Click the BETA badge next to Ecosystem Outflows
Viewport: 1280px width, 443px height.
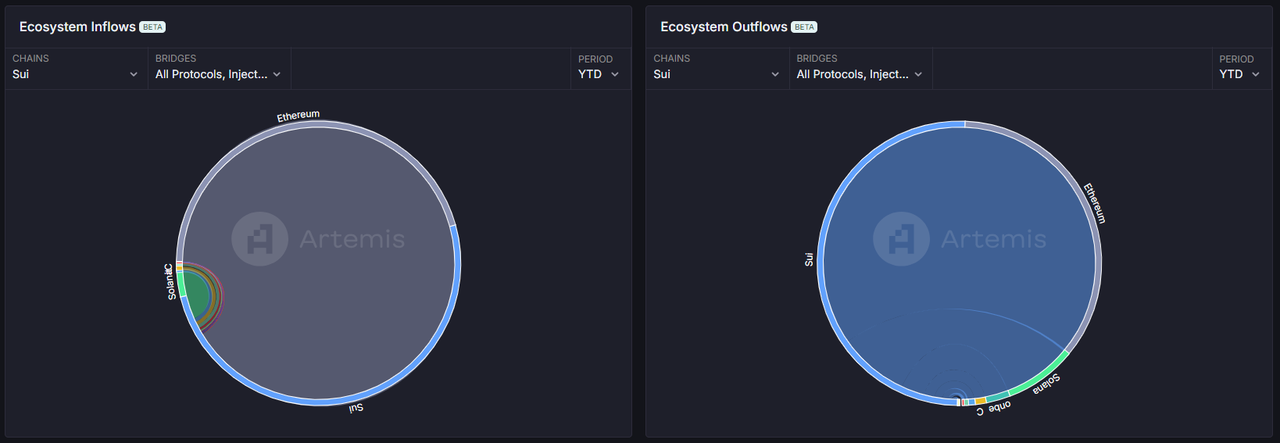click(804, 27)
